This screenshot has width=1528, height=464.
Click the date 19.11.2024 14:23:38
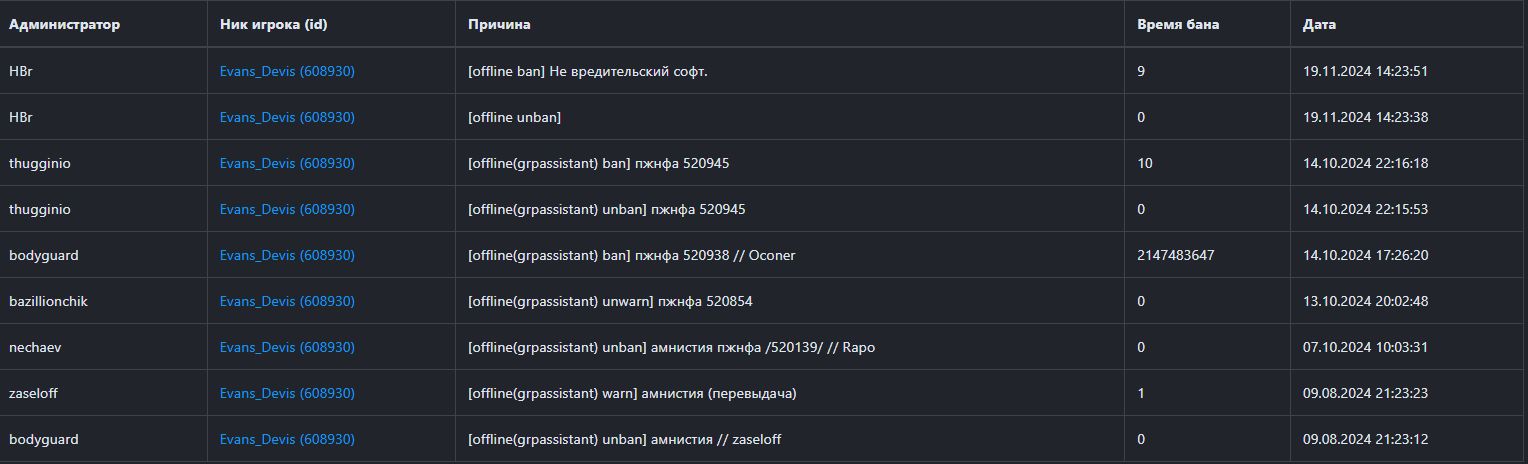tap(1365, 117)
